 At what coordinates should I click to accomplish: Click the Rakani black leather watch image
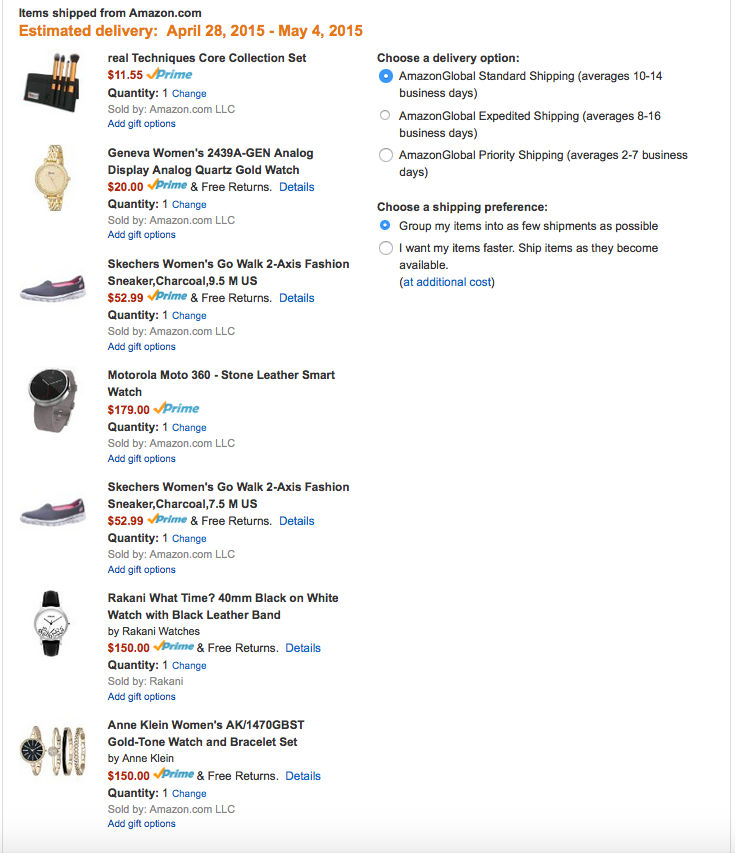pos(52,623)
